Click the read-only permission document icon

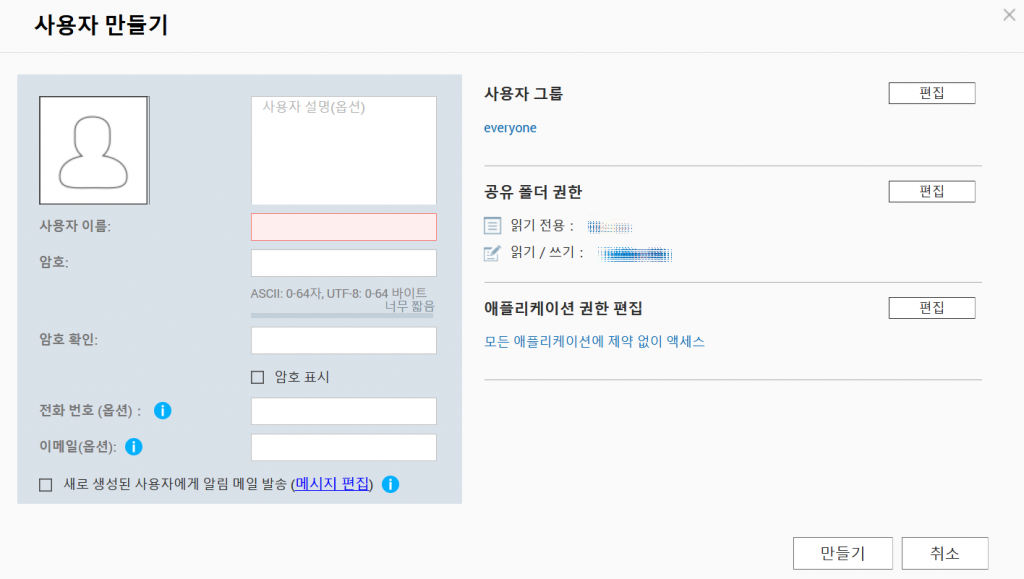[492, 226]
